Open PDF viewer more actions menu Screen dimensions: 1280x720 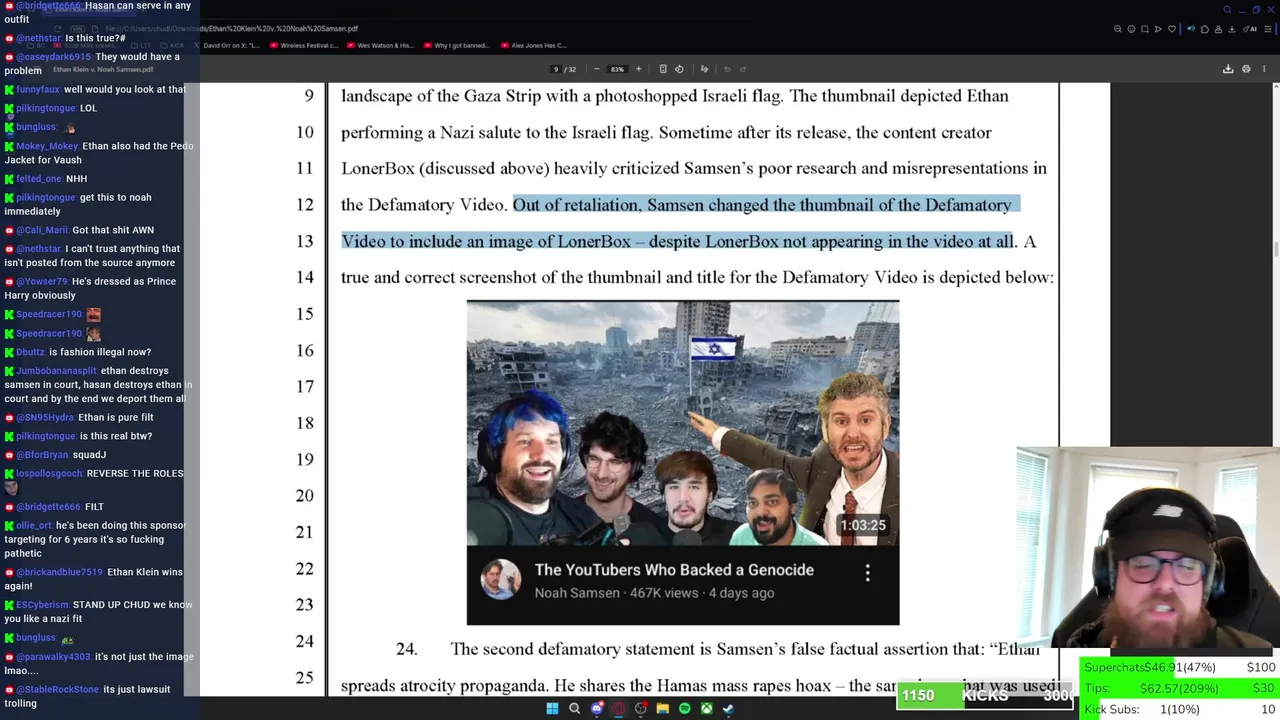point(1264,69)
